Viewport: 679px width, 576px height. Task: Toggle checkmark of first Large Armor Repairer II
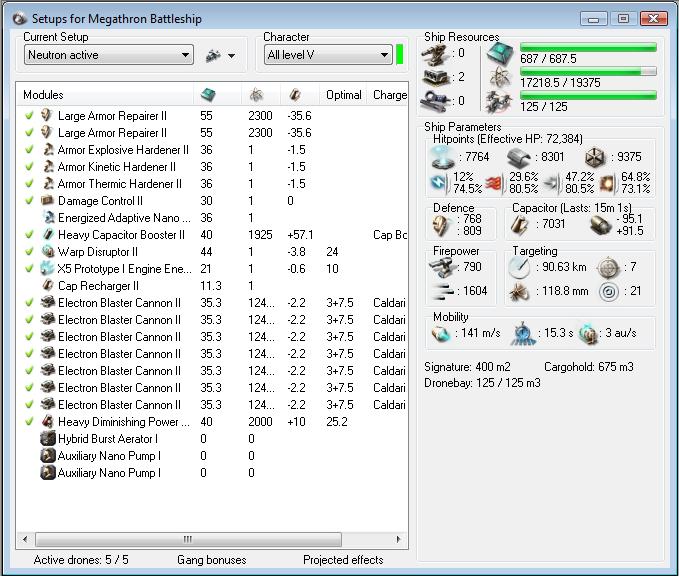(29, 116)
